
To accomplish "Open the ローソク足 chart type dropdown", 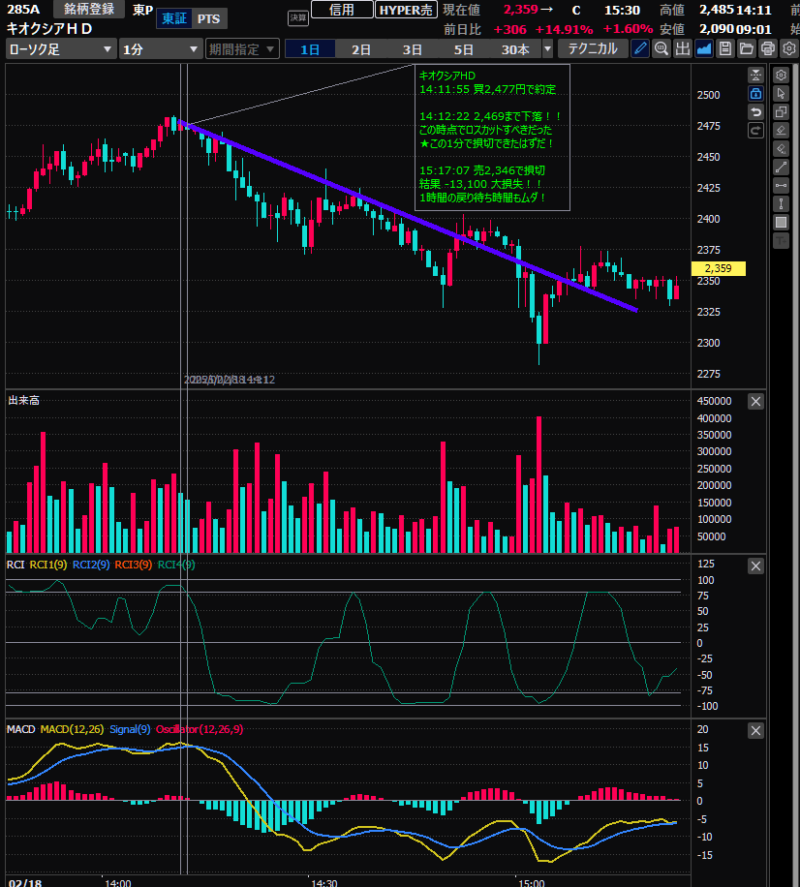I will [x=58, y=49].
